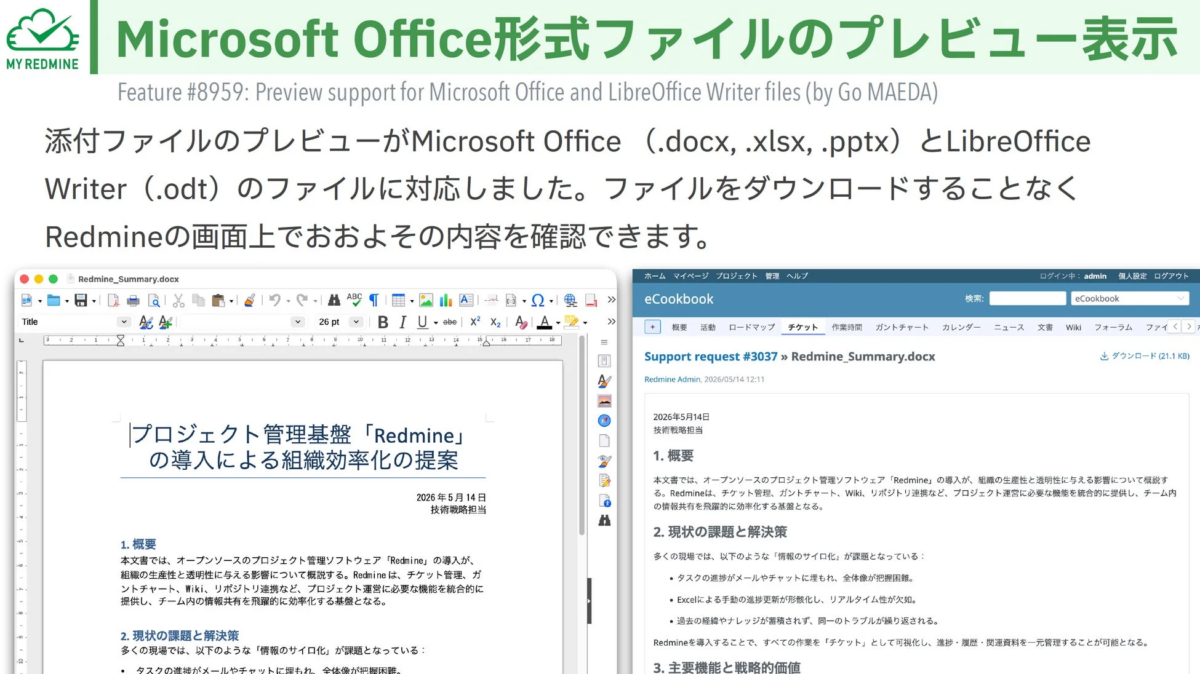Click the Support request #3037 link
Screen dimensions: 1200x674
pyautogui.click(x=710, y=356)
